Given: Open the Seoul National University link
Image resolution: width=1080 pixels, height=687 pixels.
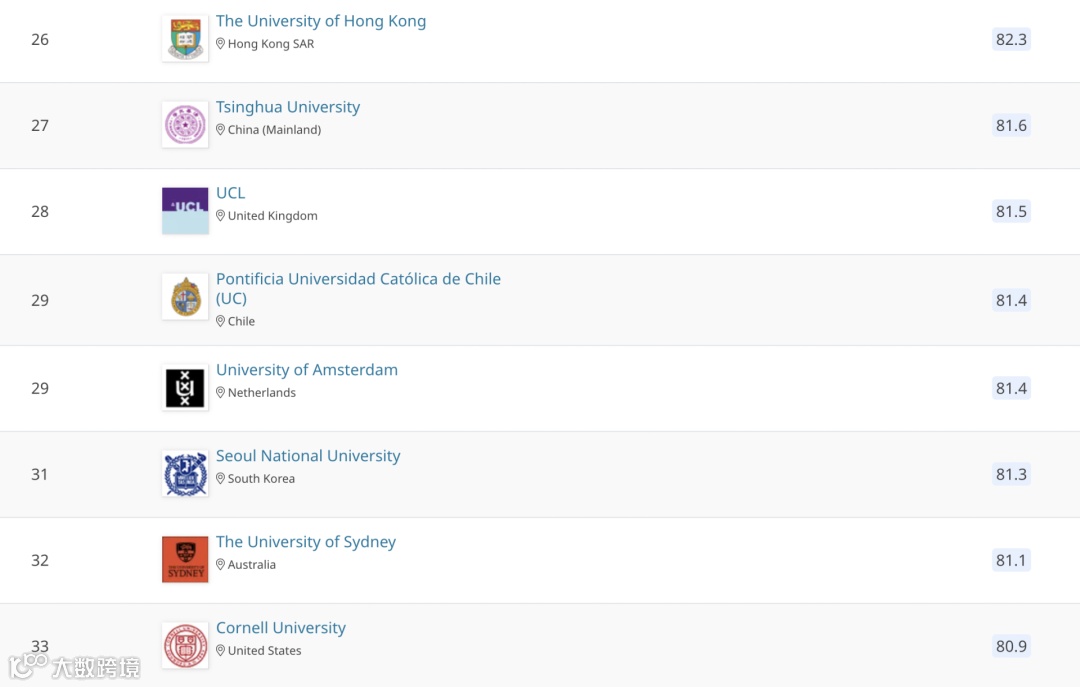Looking at the screenshot, I should 308,456.
